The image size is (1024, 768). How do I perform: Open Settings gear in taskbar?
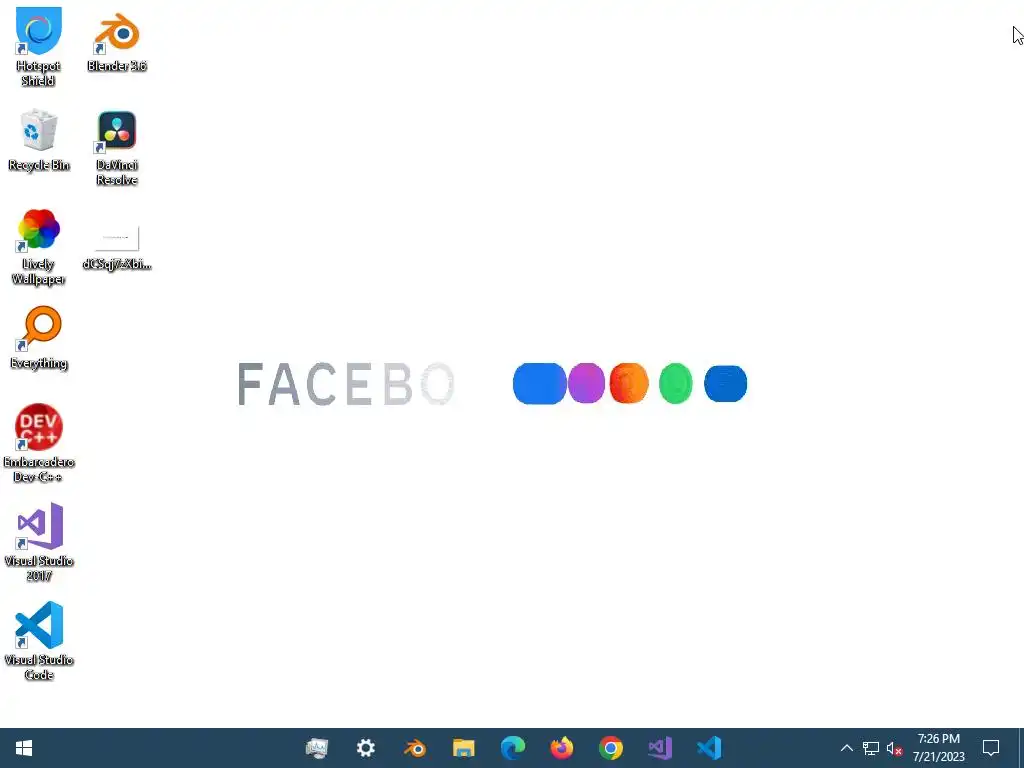[366, 748]
